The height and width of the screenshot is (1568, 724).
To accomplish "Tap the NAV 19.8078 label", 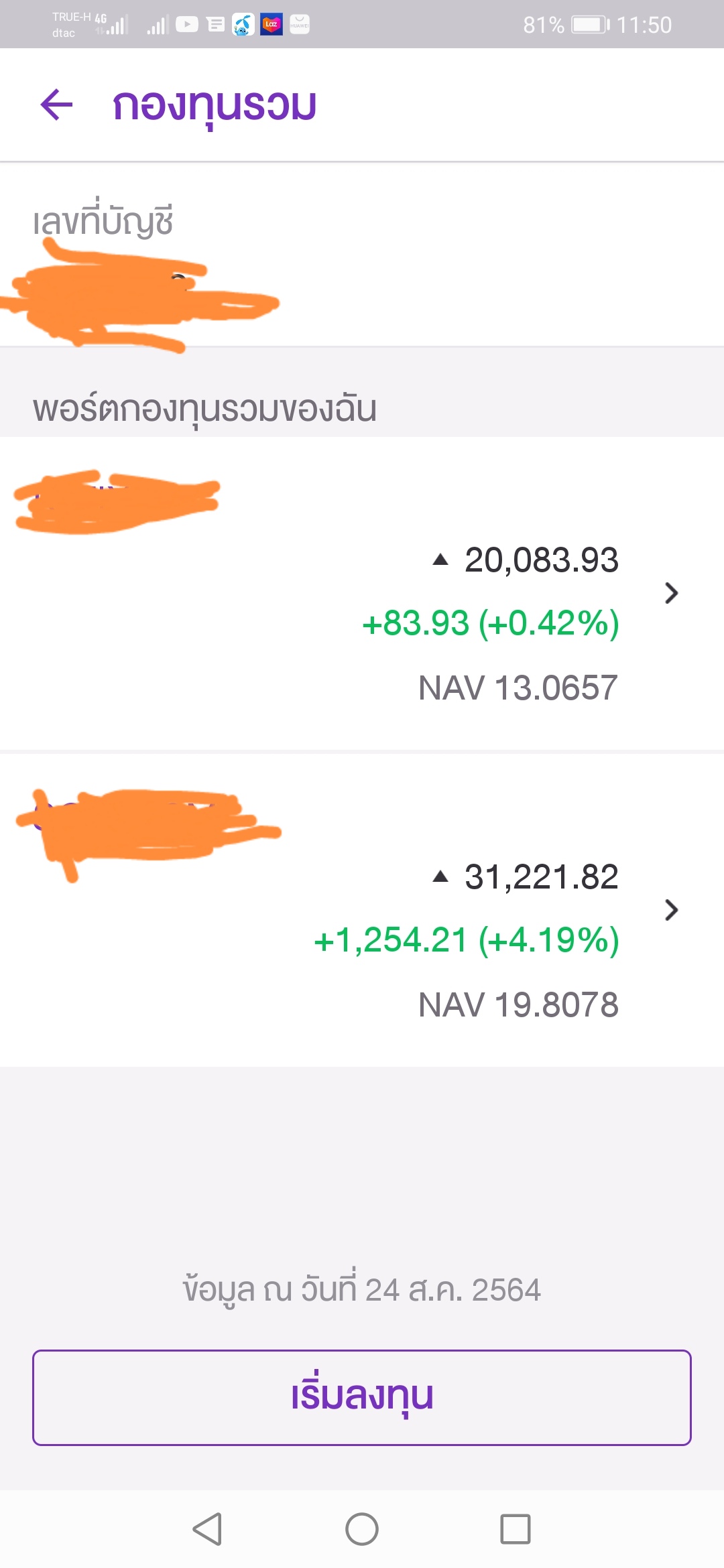I will click(518, 1004).
